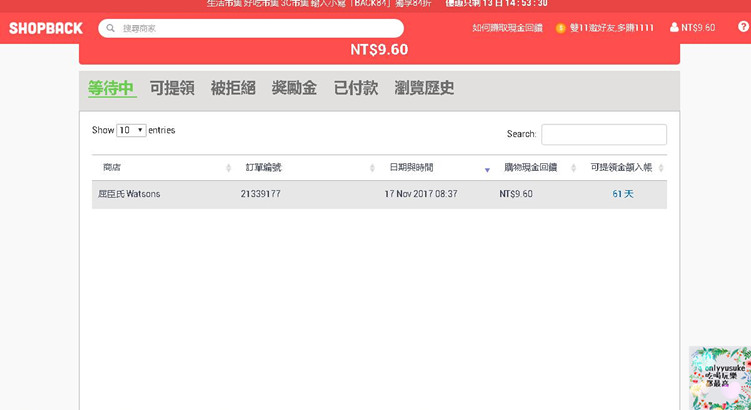Sort by 商店 column arrow icon
Viewport: 751px width, 410px height.
click(228, 168)
